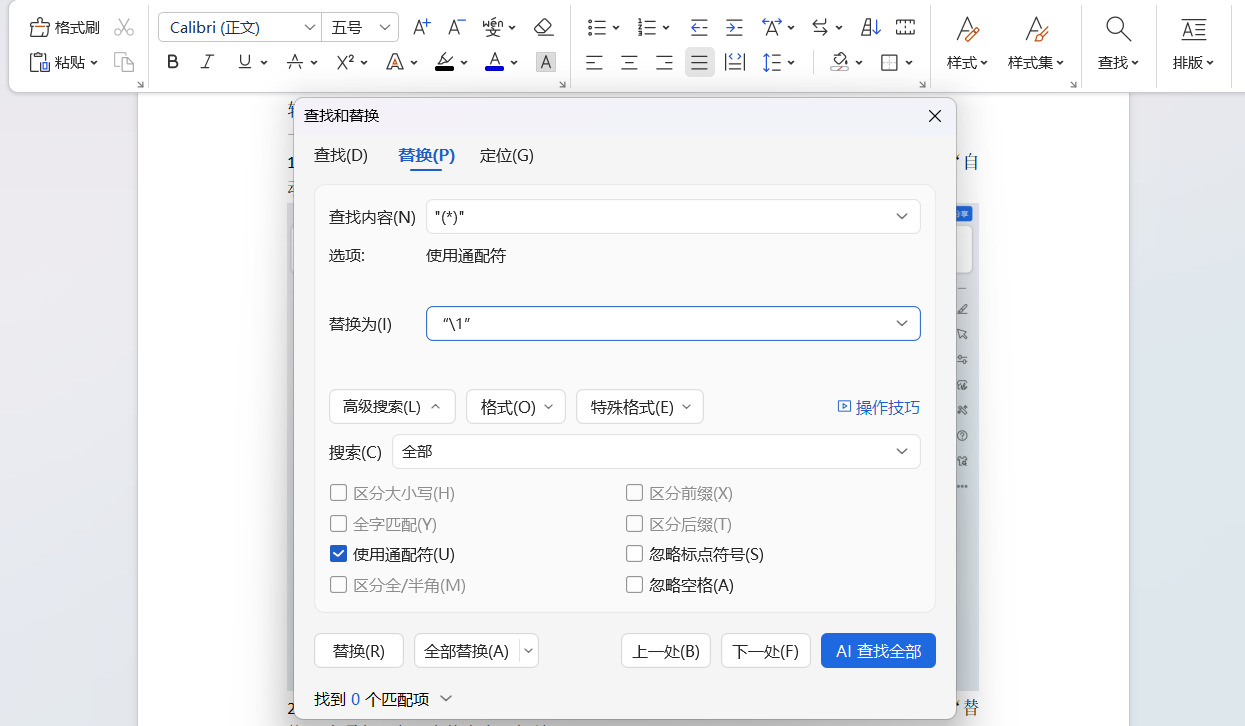Expand the Format(O) dropdown button
The width and height of the screenshot is (1245, 726).
(x=516, y=407)
